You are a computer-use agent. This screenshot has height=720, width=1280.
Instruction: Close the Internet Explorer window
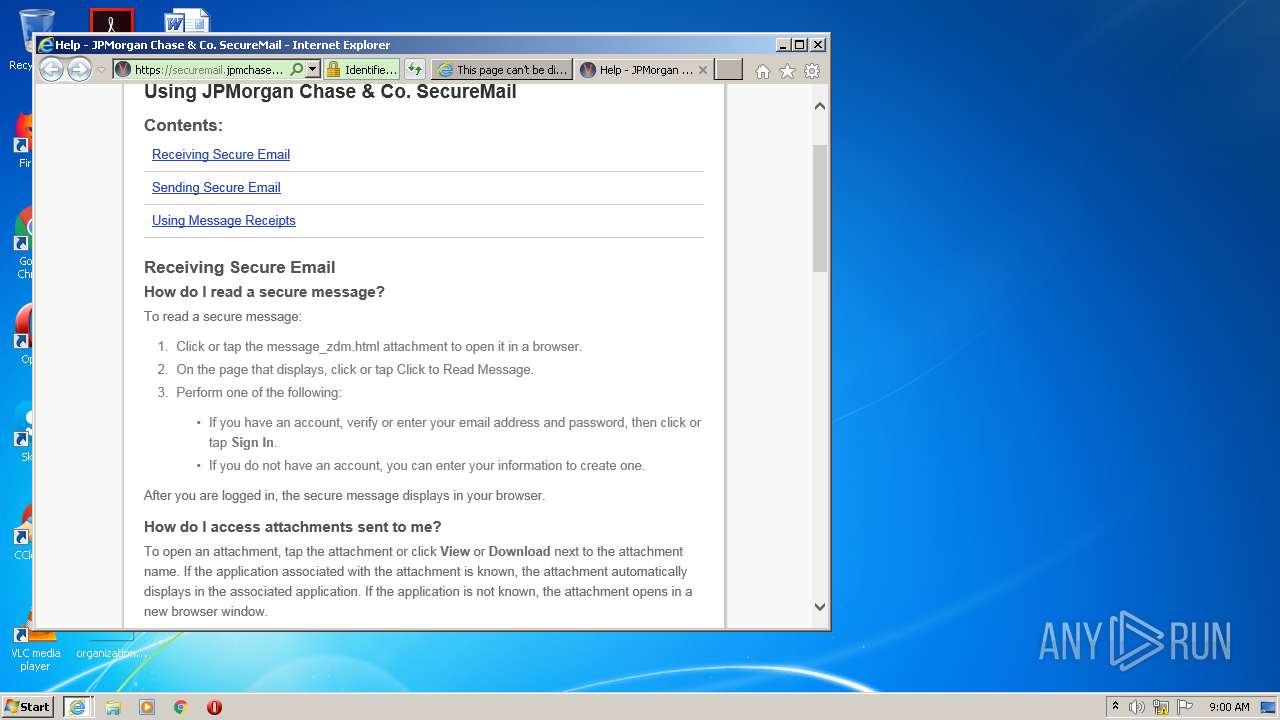coord(818,45)
